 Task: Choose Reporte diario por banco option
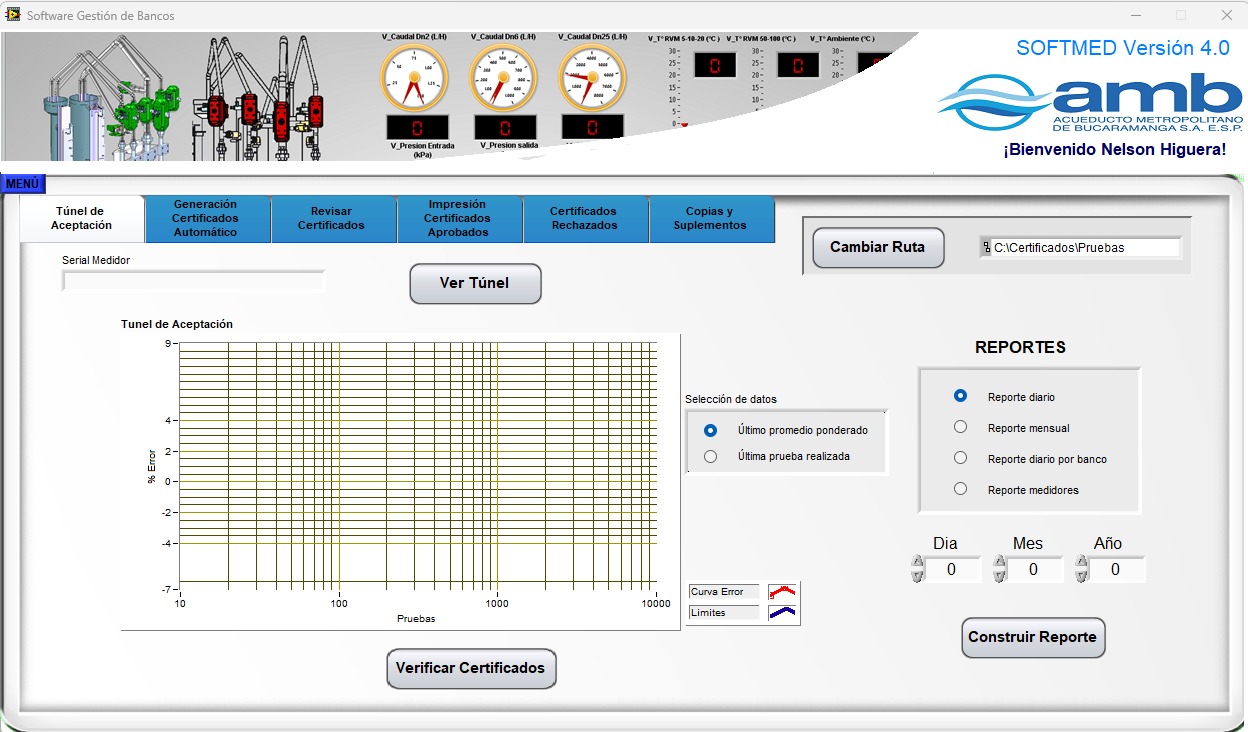960,458
